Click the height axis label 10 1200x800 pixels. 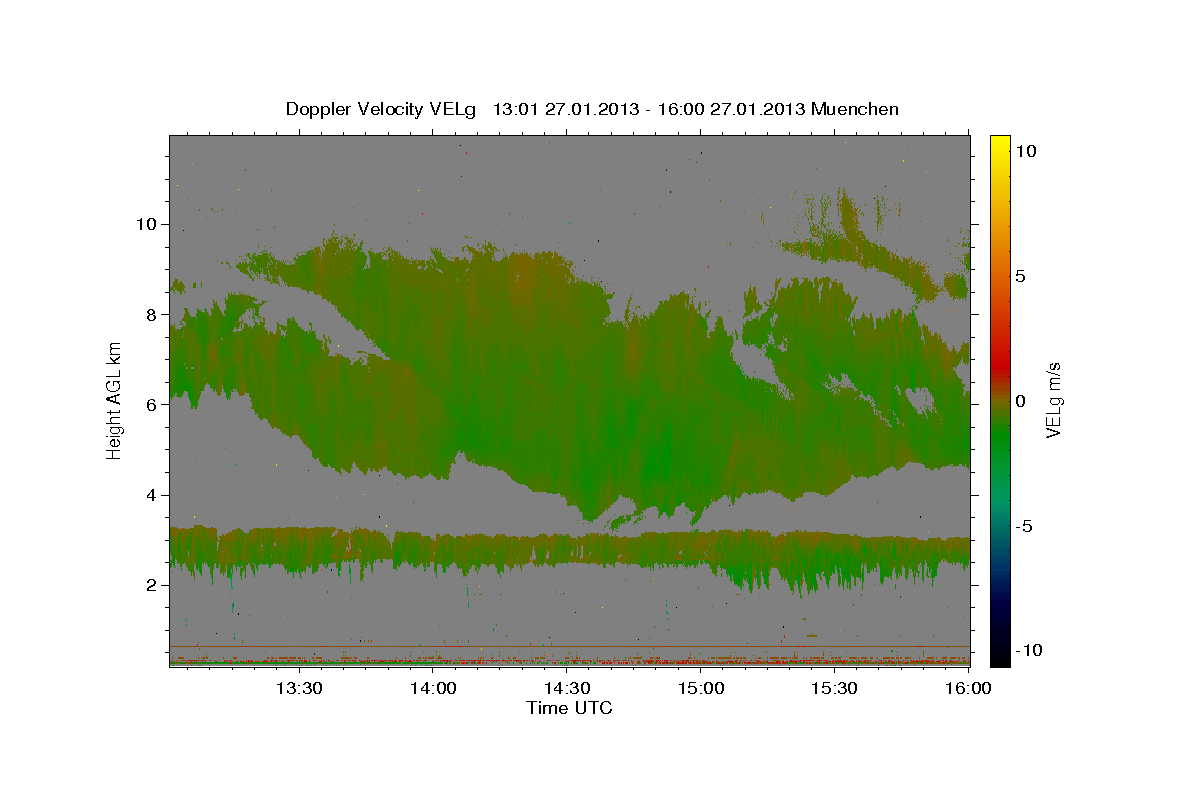tap(146, 223)
